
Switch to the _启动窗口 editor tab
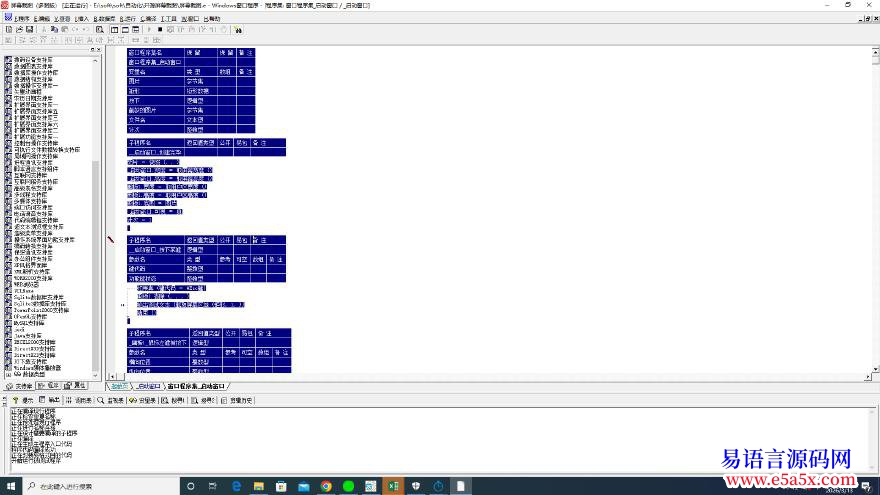point(148,385)
